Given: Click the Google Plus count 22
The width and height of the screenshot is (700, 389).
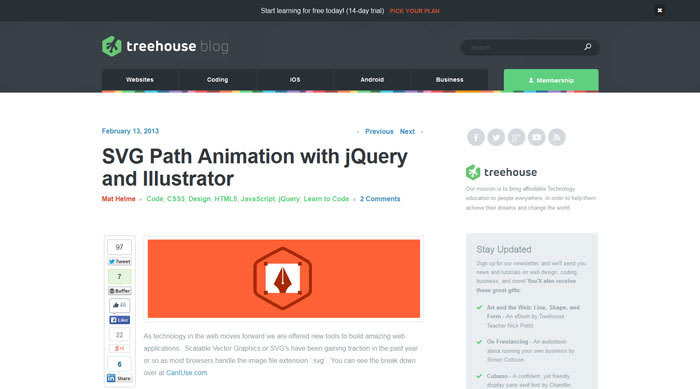Looking at the screenshot, I should point(119,335).
